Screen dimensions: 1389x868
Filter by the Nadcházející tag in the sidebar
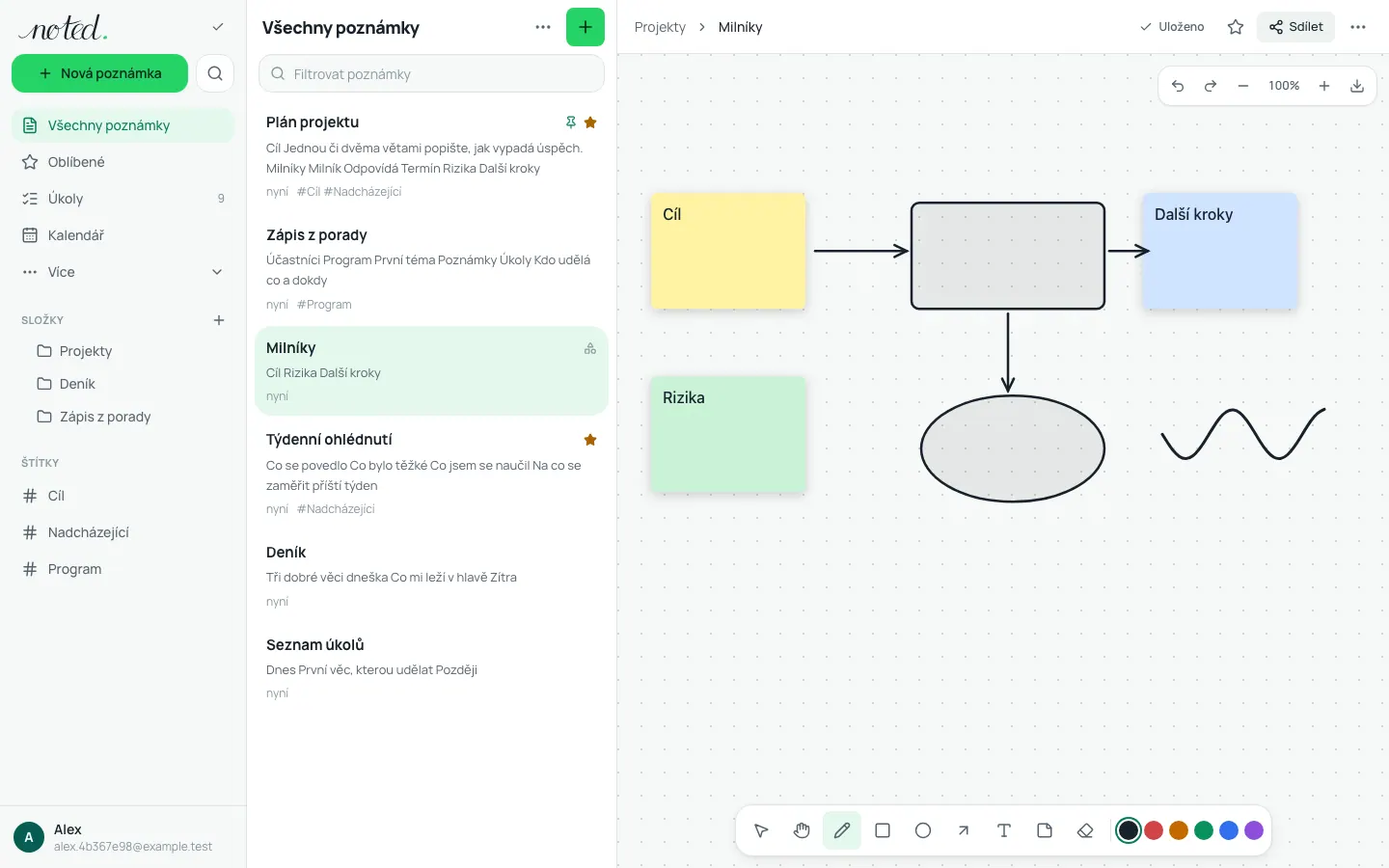(x=123, y=532)
